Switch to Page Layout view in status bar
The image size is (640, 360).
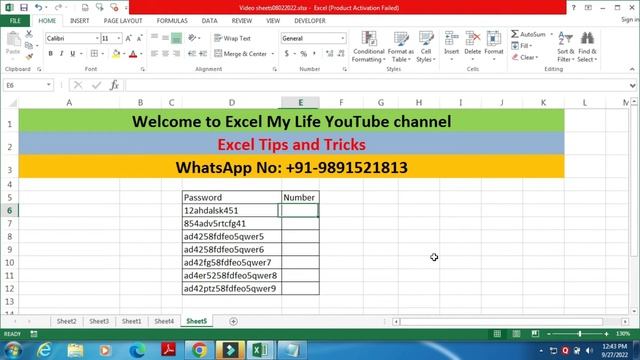tap(516, 334)
